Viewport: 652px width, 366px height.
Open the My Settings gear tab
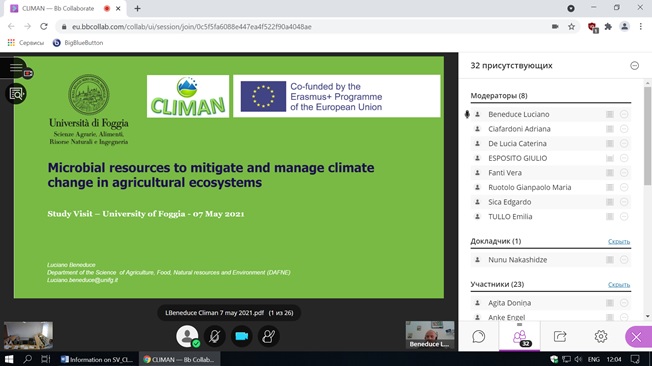pyautogui.click(x=600, y=336)
